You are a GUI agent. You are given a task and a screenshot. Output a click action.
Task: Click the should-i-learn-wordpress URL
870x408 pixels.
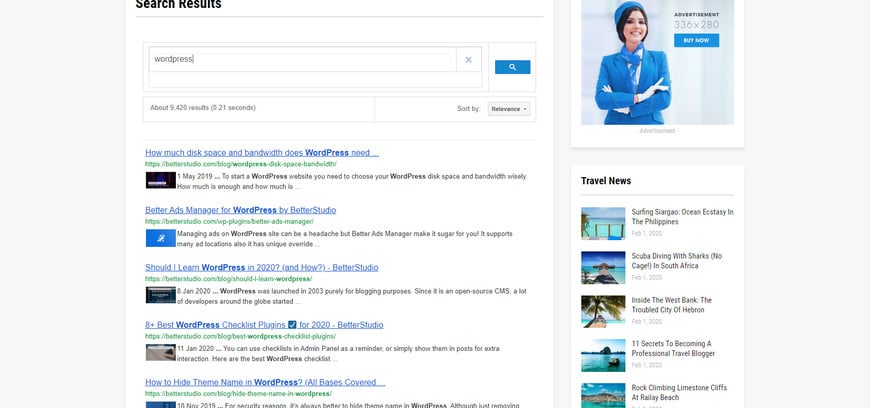point(229,279)
